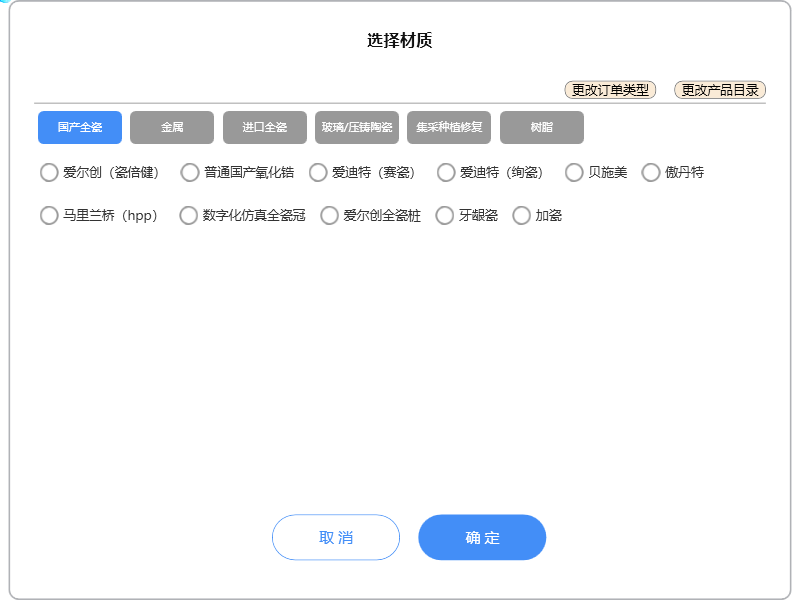This screenshot has width=800, height=600.
Task: Confirm the selection with 确定
Action: tap(482, 538)
